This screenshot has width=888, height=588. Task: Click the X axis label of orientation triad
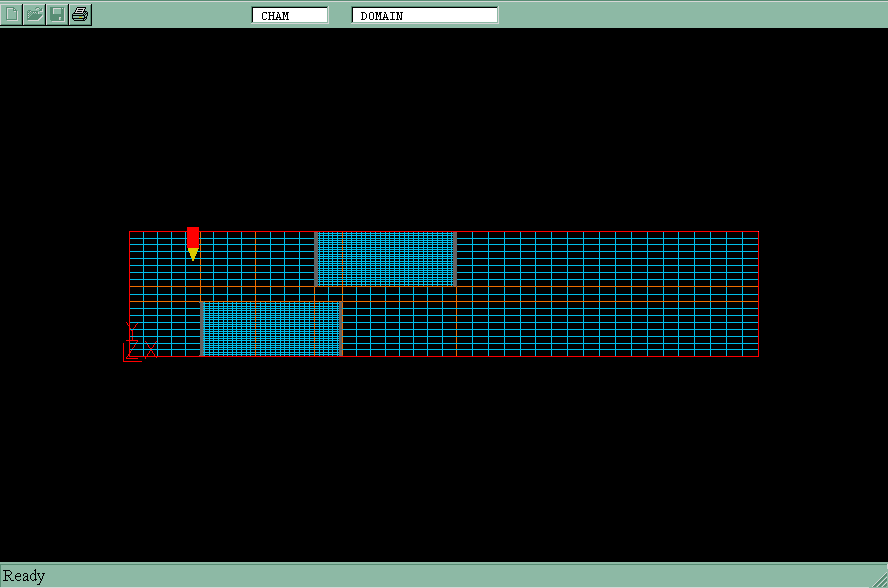(151, 349)
